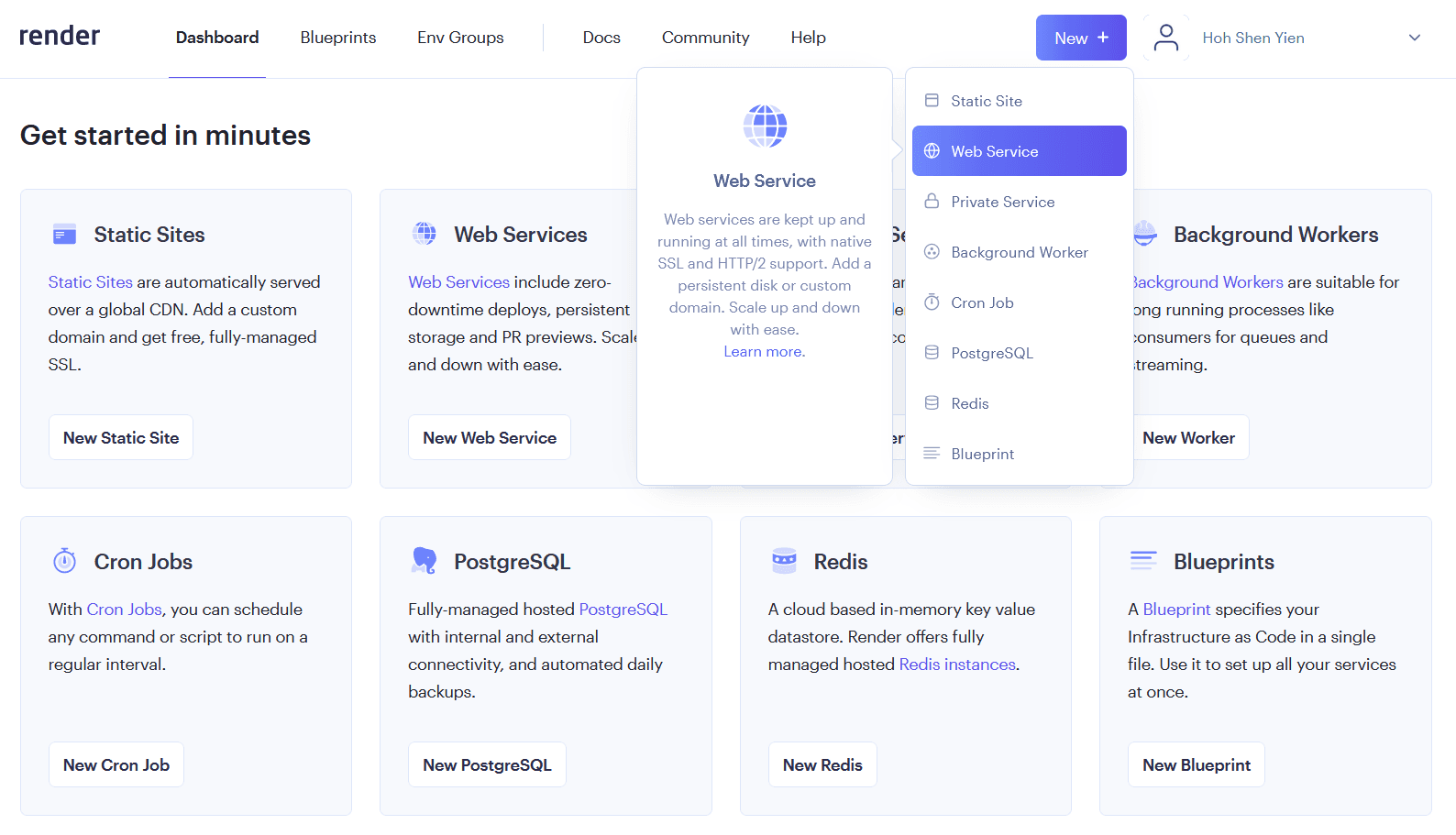Viewport: 1456px width, 835px height.
Task: Click the user avatar icon
Action: coord(1165,38)
